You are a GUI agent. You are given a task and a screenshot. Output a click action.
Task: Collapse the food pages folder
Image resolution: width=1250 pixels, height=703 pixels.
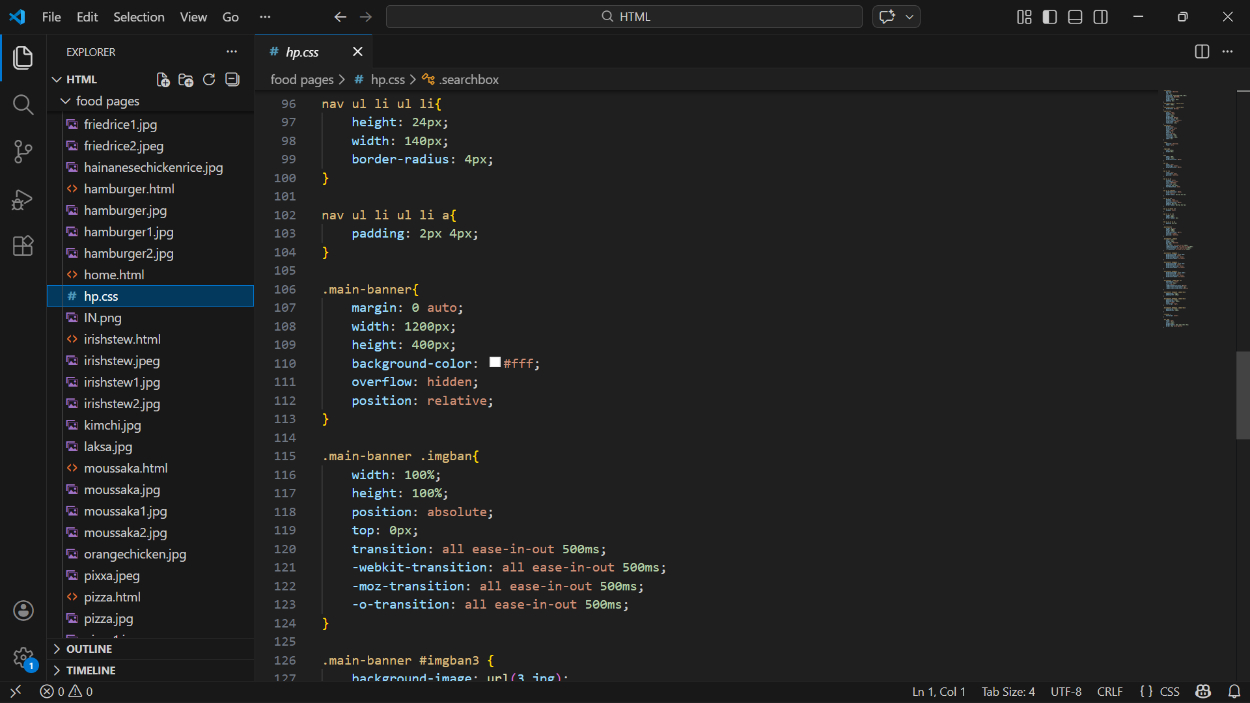coord(107,101)
